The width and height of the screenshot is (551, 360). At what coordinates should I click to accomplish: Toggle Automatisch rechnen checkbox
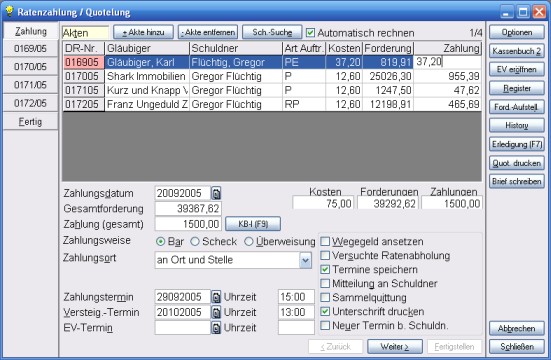(x=310, y=33)
